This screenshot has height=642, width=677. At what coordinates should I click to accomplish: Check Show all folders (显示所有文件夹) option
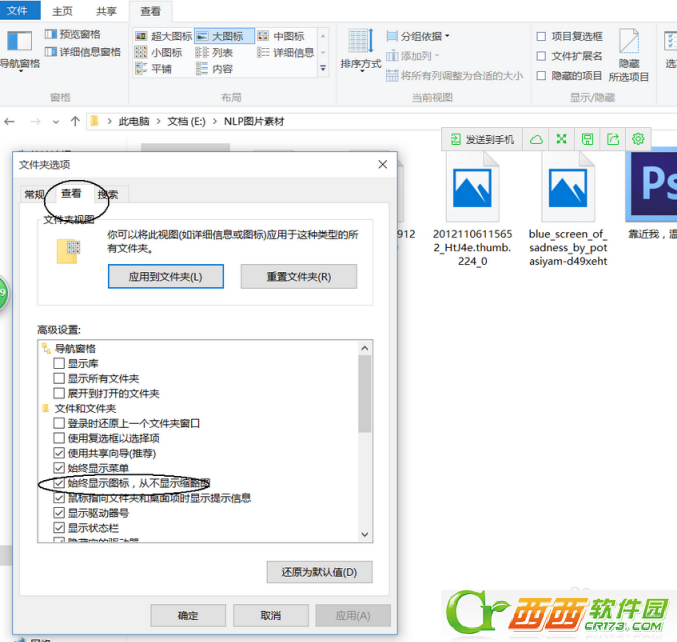tap(59, 379)
